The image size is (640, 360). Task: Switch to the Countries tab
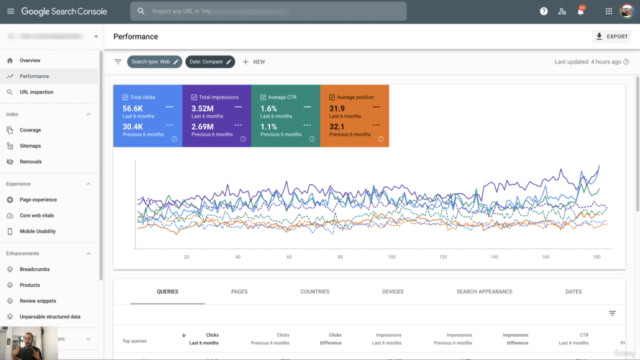pos(315,291)
